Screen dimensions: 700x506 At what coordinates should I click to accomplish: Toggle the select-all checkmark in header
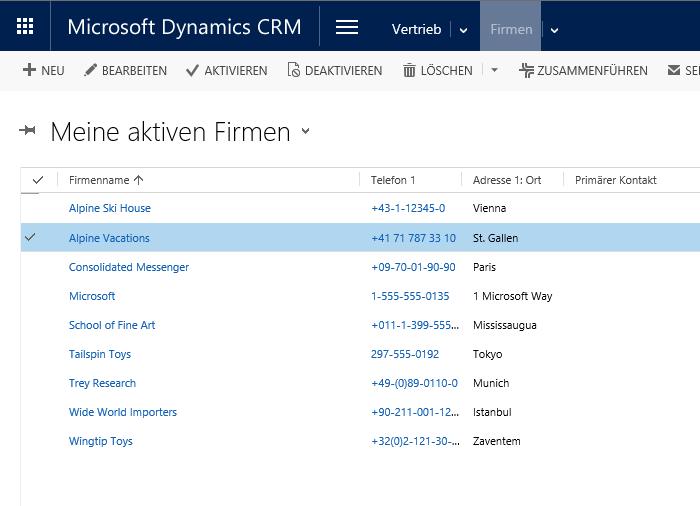pyautogui.click(x=38, y=180)
